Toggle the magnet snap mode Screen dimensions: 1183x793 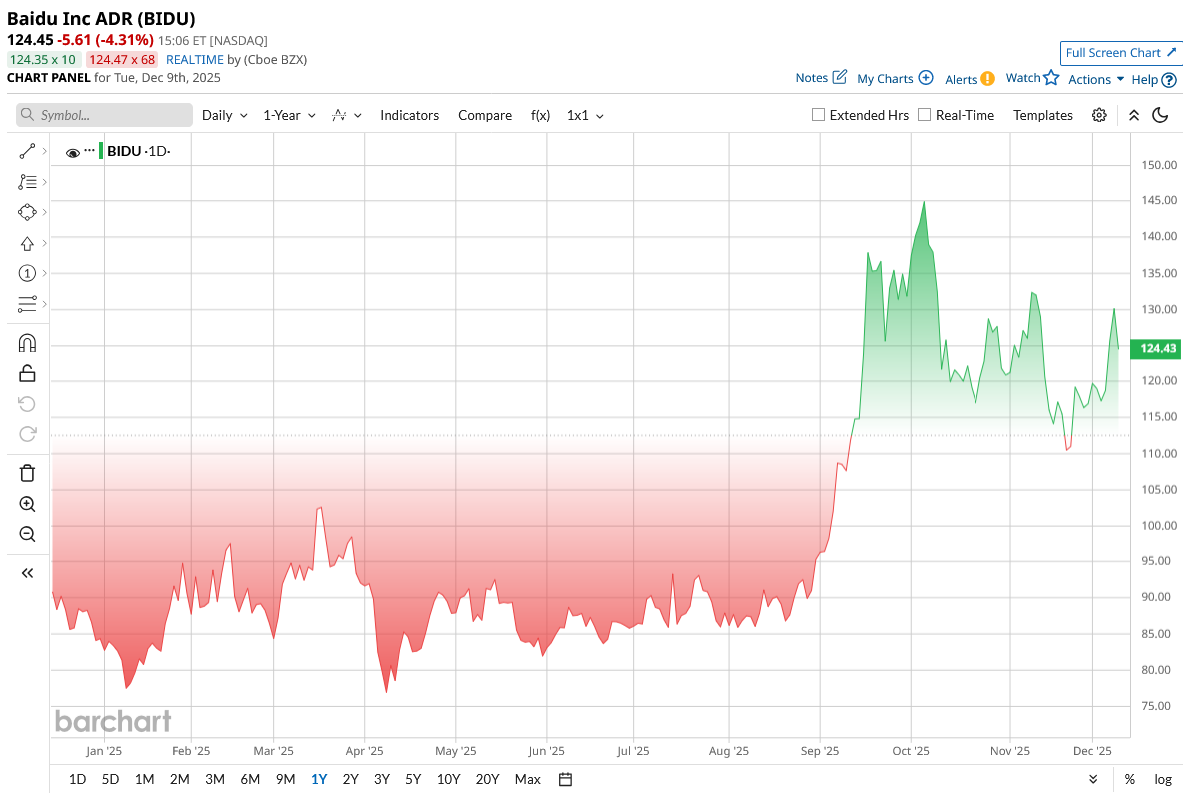(27, 343)
